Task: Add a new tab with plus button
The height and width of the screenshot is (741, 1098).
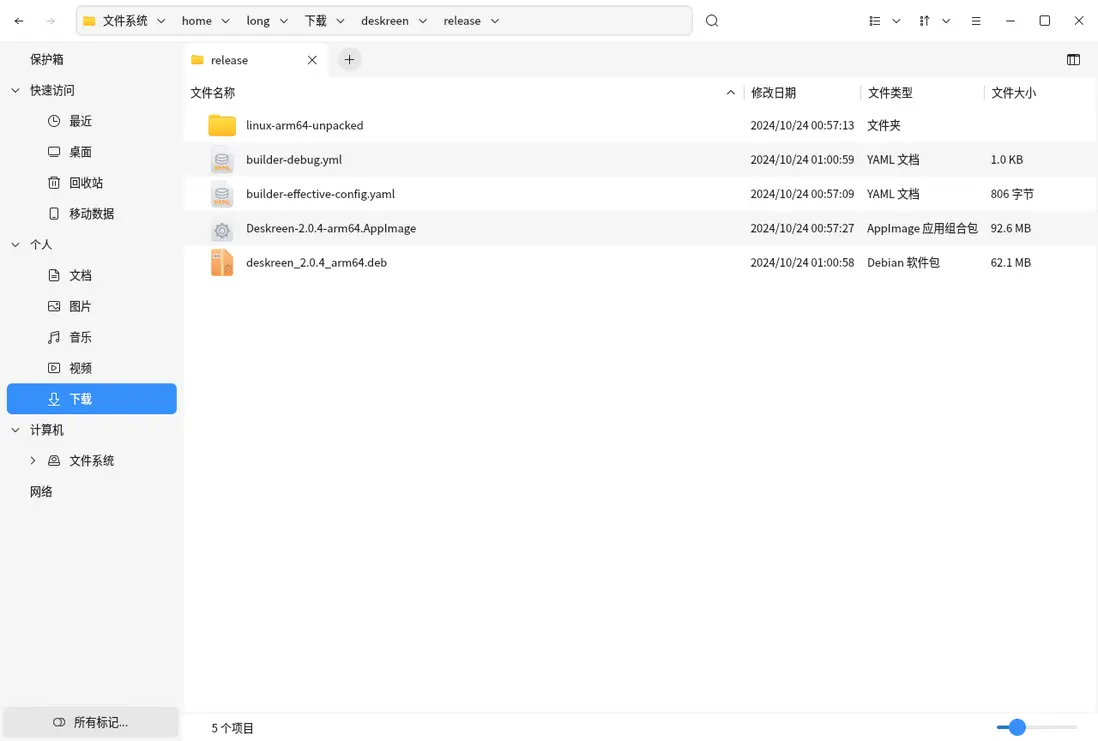Action: (x=349, y=60)
